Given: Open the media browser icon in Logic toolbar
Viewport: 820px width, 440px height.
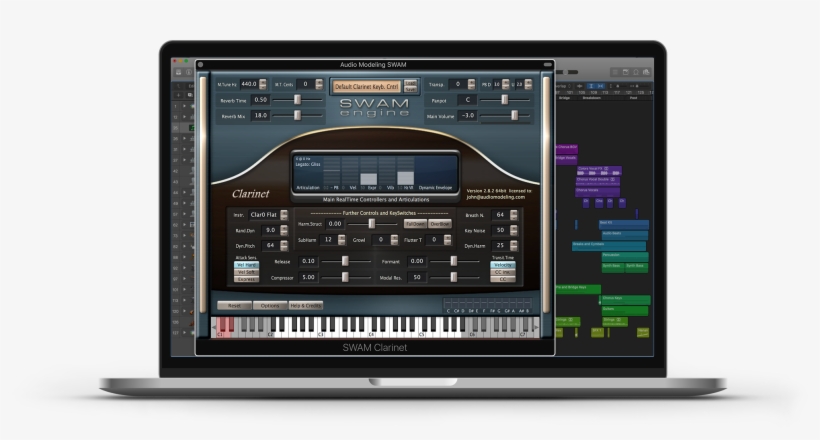Looking at the screenshot, I should tap(646, 72).
